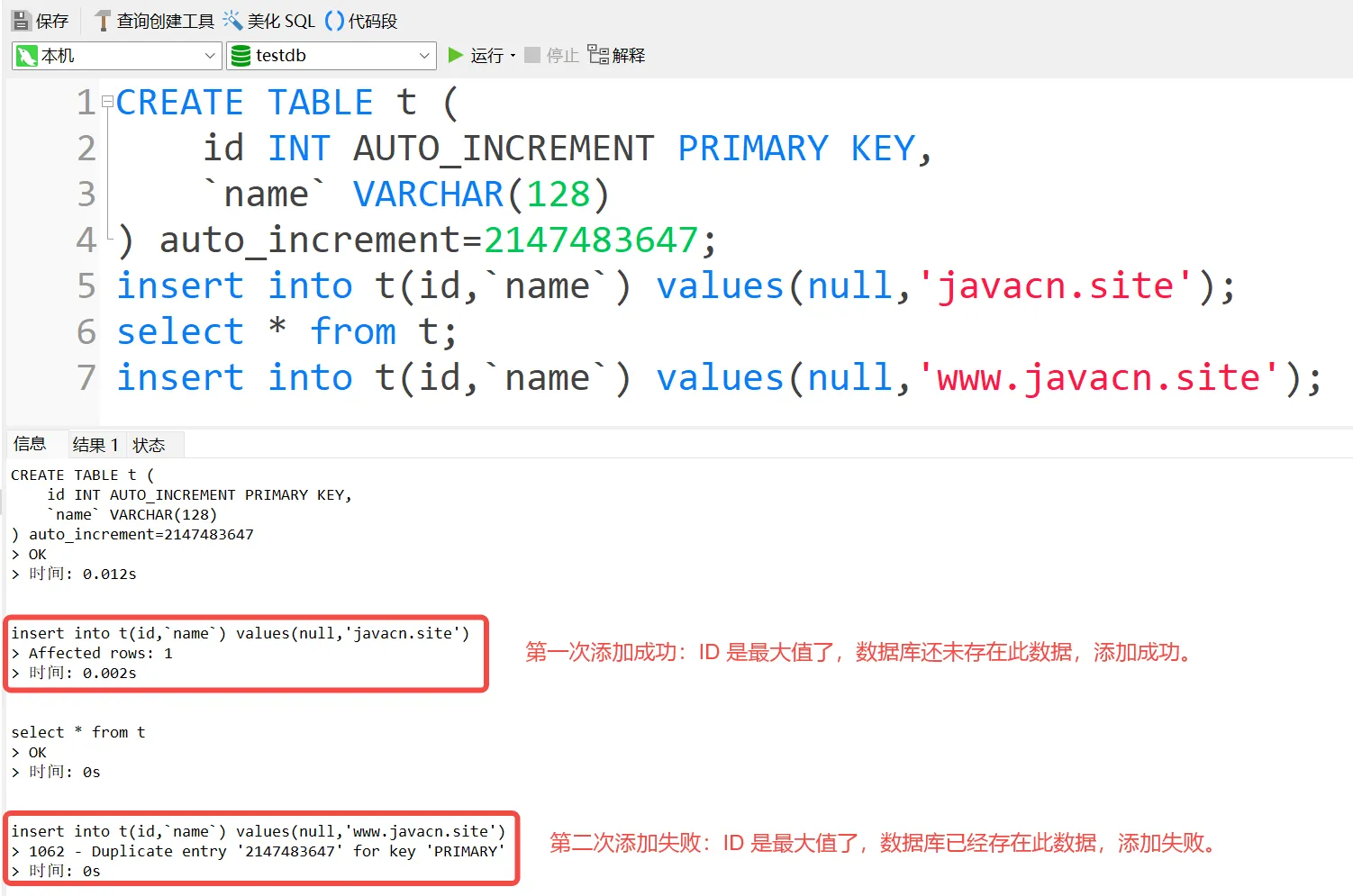
Task: Click 'javacn.site' string on editor line 5
Action: click(x=1056, y=286)
